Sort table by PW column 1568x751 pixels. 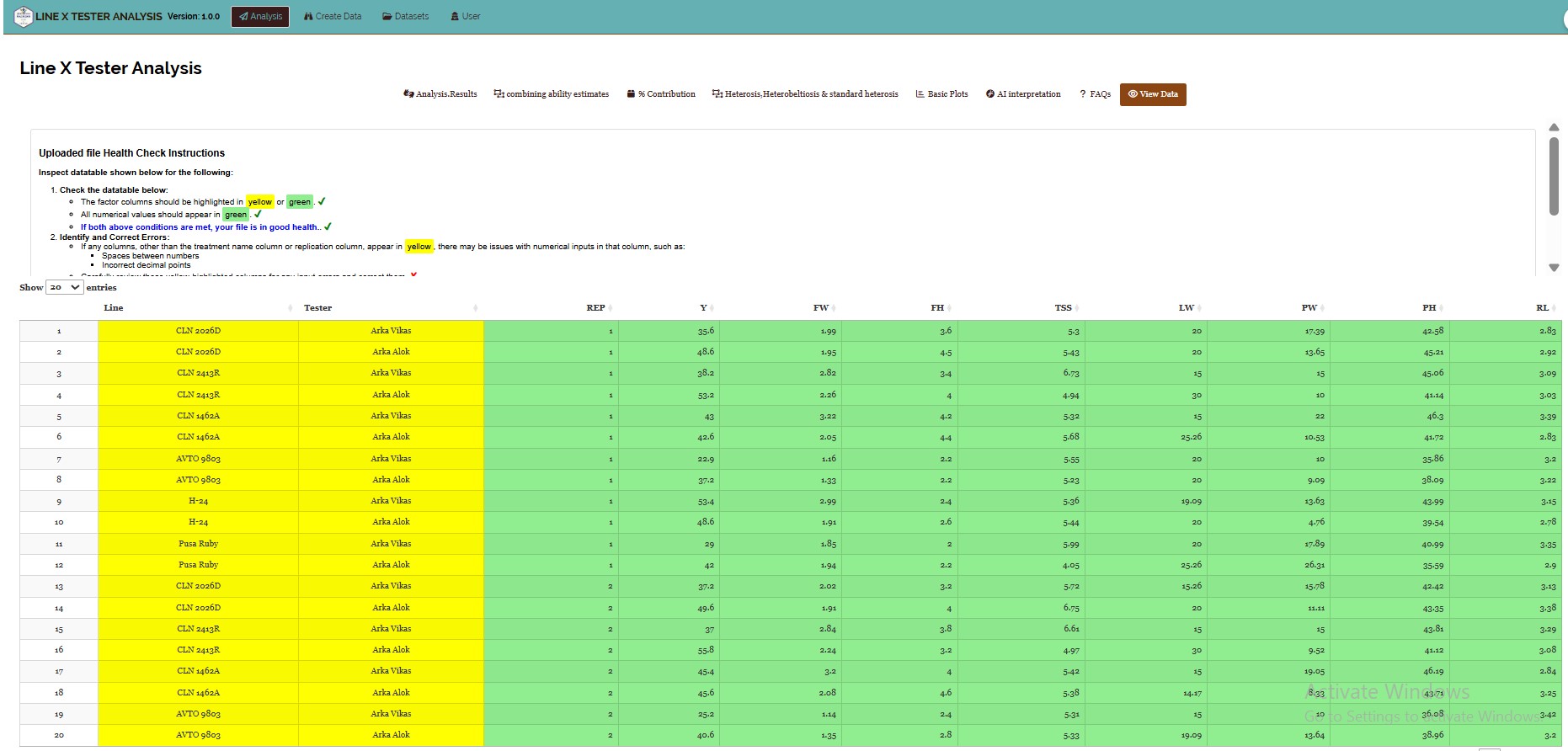[x=1268, y=308]
